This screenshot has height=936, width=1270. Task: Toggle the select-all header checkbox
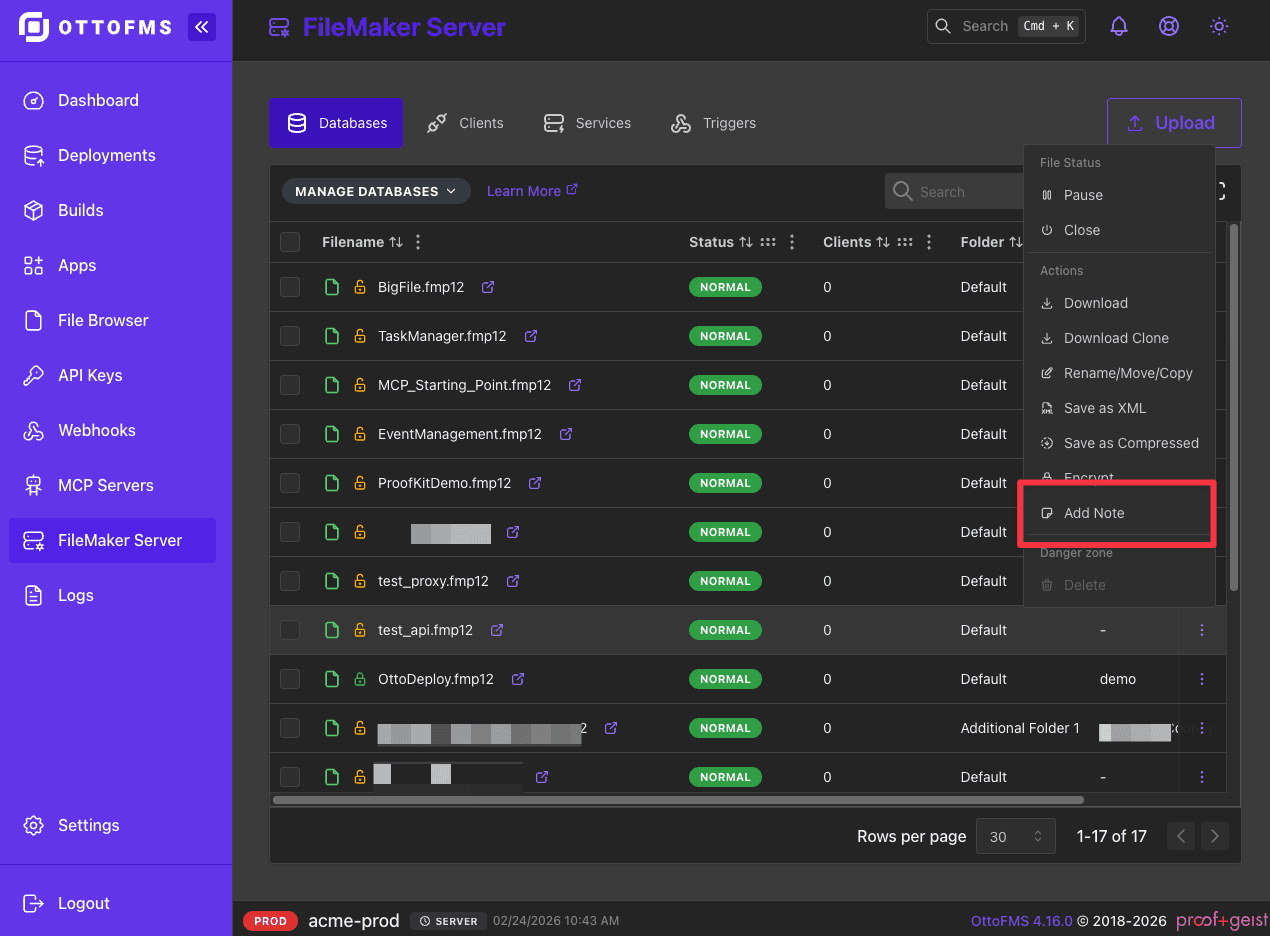coord(290,242)
